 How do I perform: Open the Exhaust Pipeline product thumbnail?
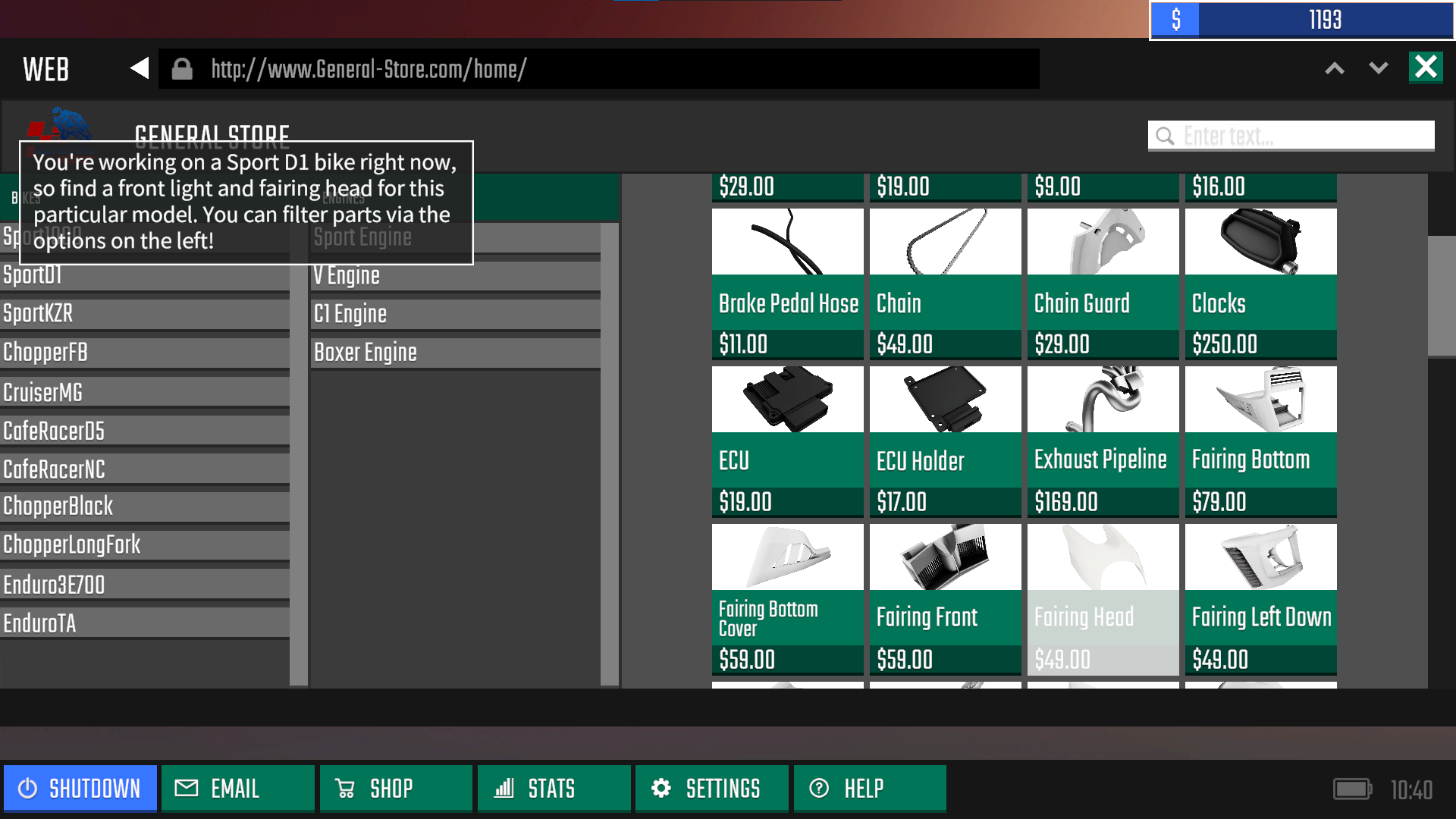coord(1103,400)
